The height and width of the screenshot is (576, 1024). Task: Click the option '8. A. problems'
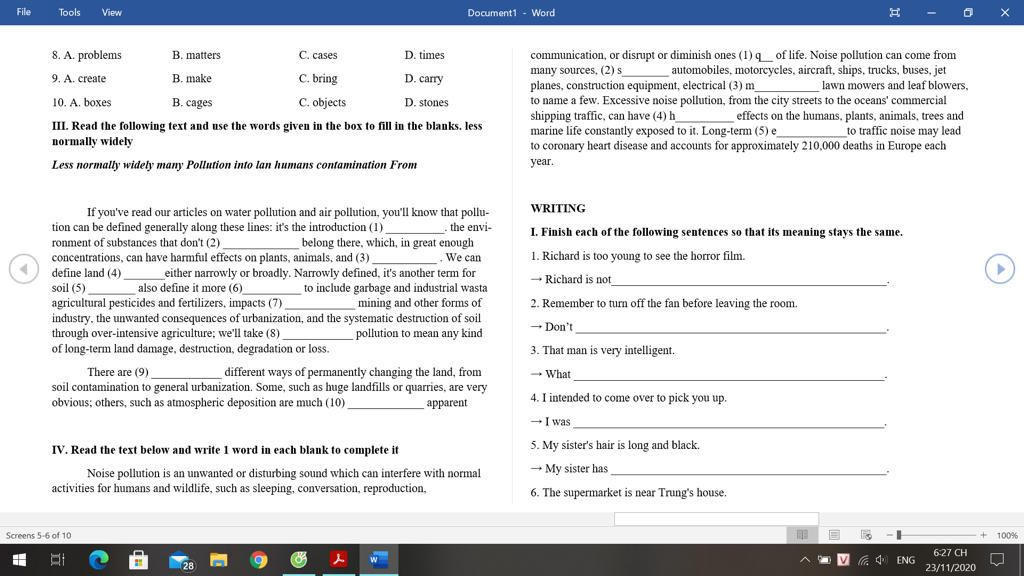click(x=87, y=55)
